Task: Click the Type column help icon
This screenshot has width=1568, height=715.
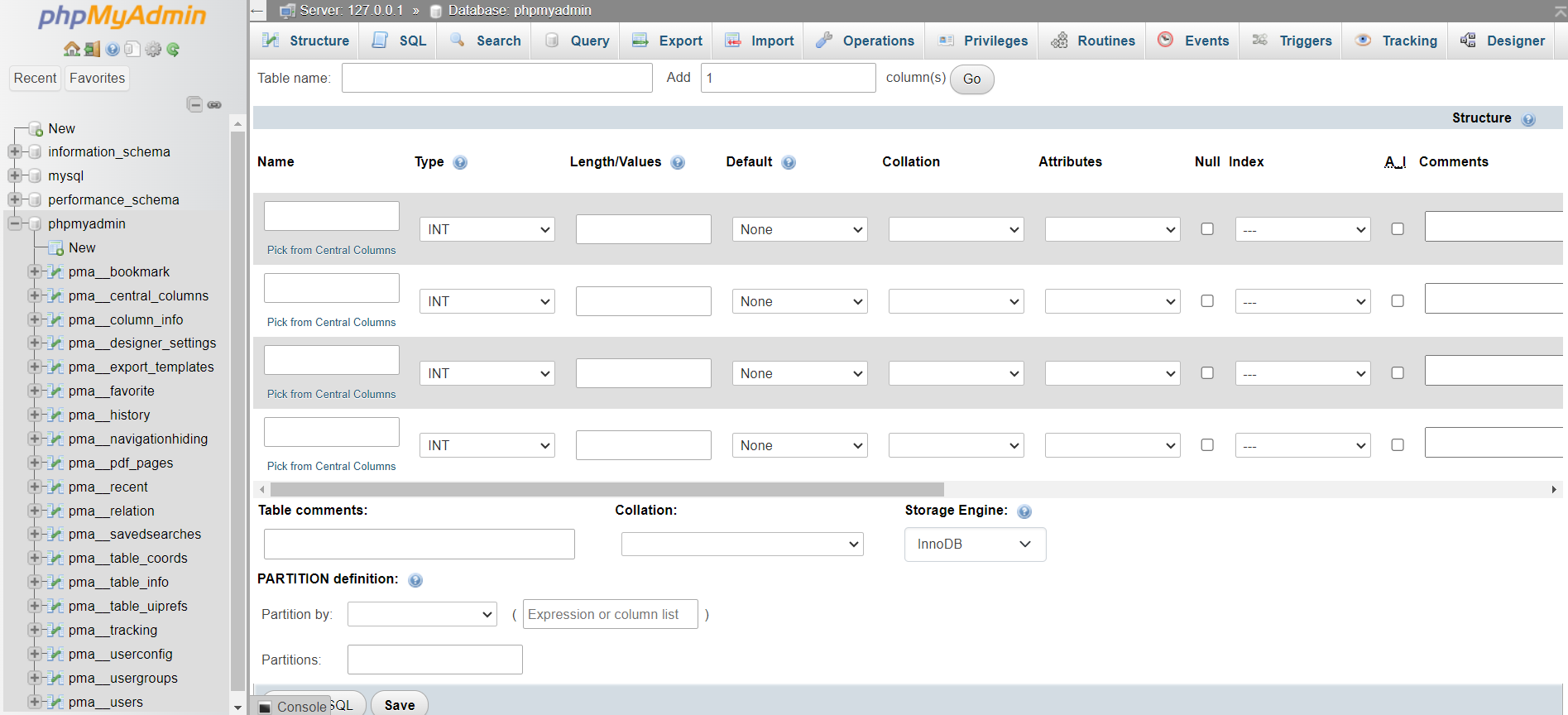Action: coord(461,162)
